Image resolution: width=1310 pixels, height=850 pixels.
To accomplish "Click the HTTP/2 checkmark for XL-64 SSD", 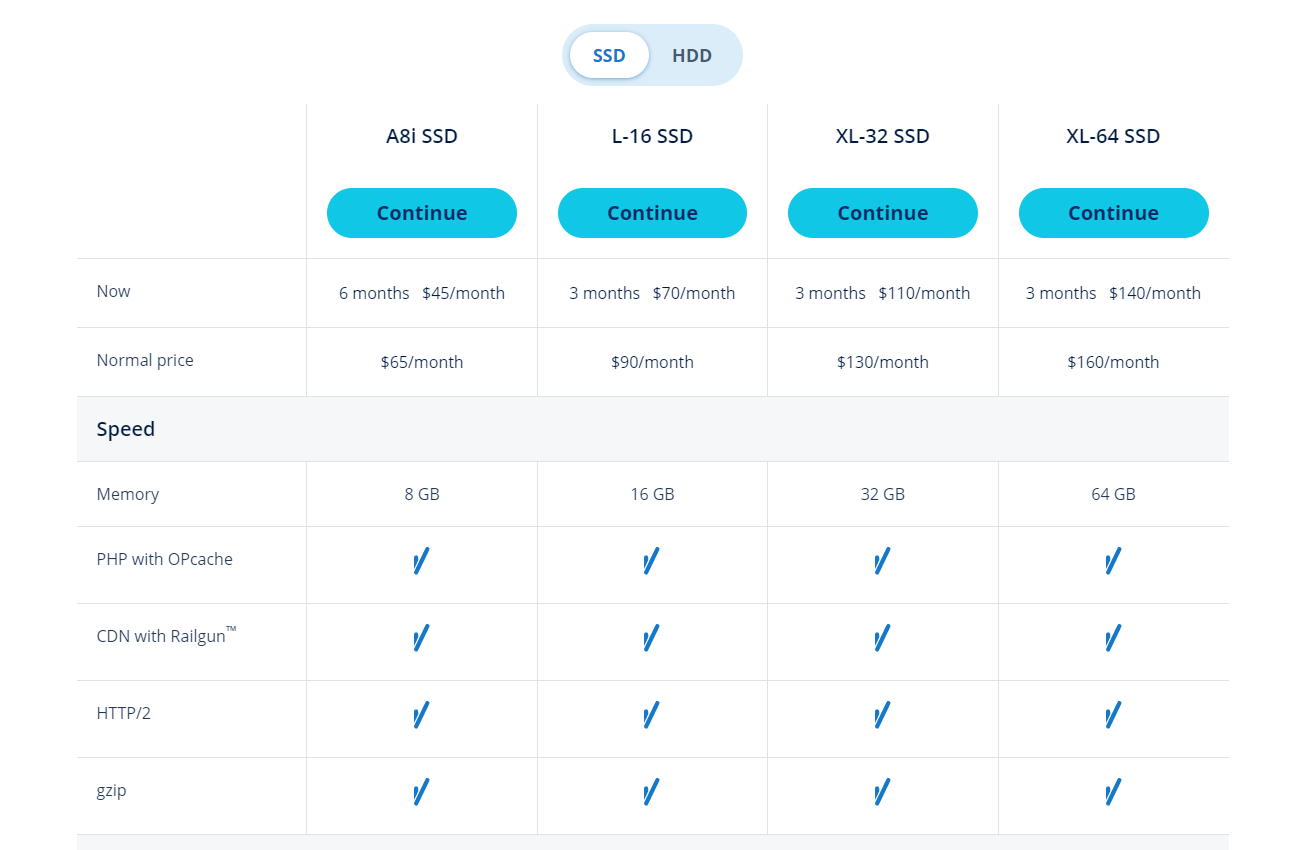I will [x=1113, y=715].
